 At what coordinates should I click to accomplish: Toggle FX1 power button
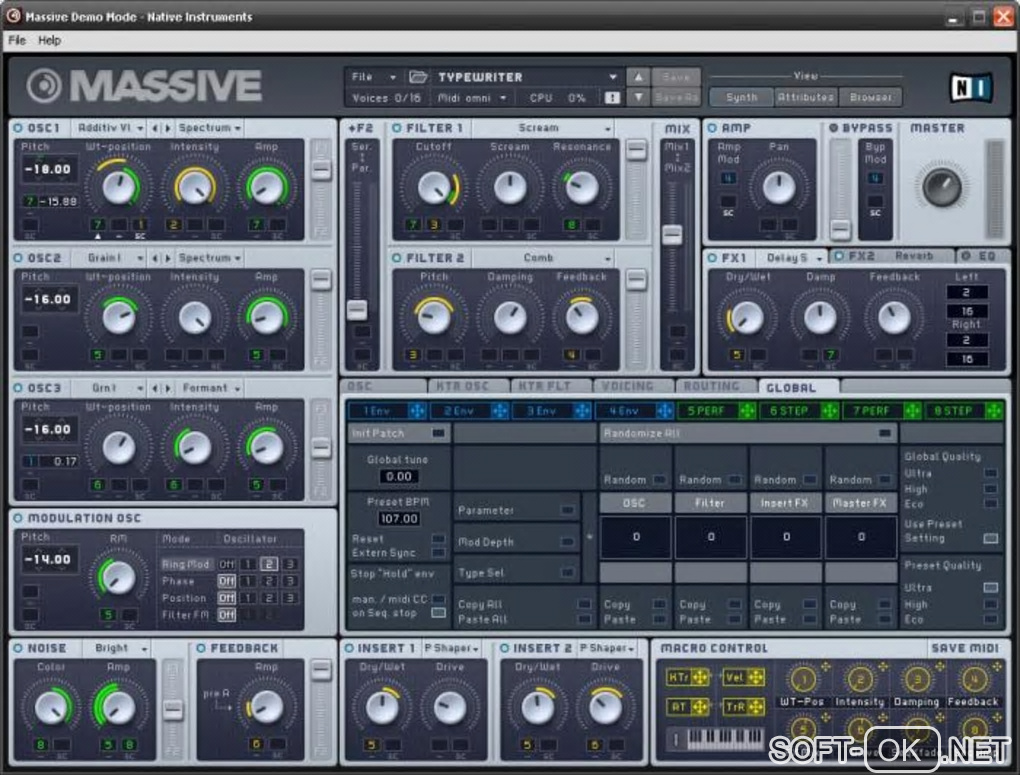[x=712, y=258]
